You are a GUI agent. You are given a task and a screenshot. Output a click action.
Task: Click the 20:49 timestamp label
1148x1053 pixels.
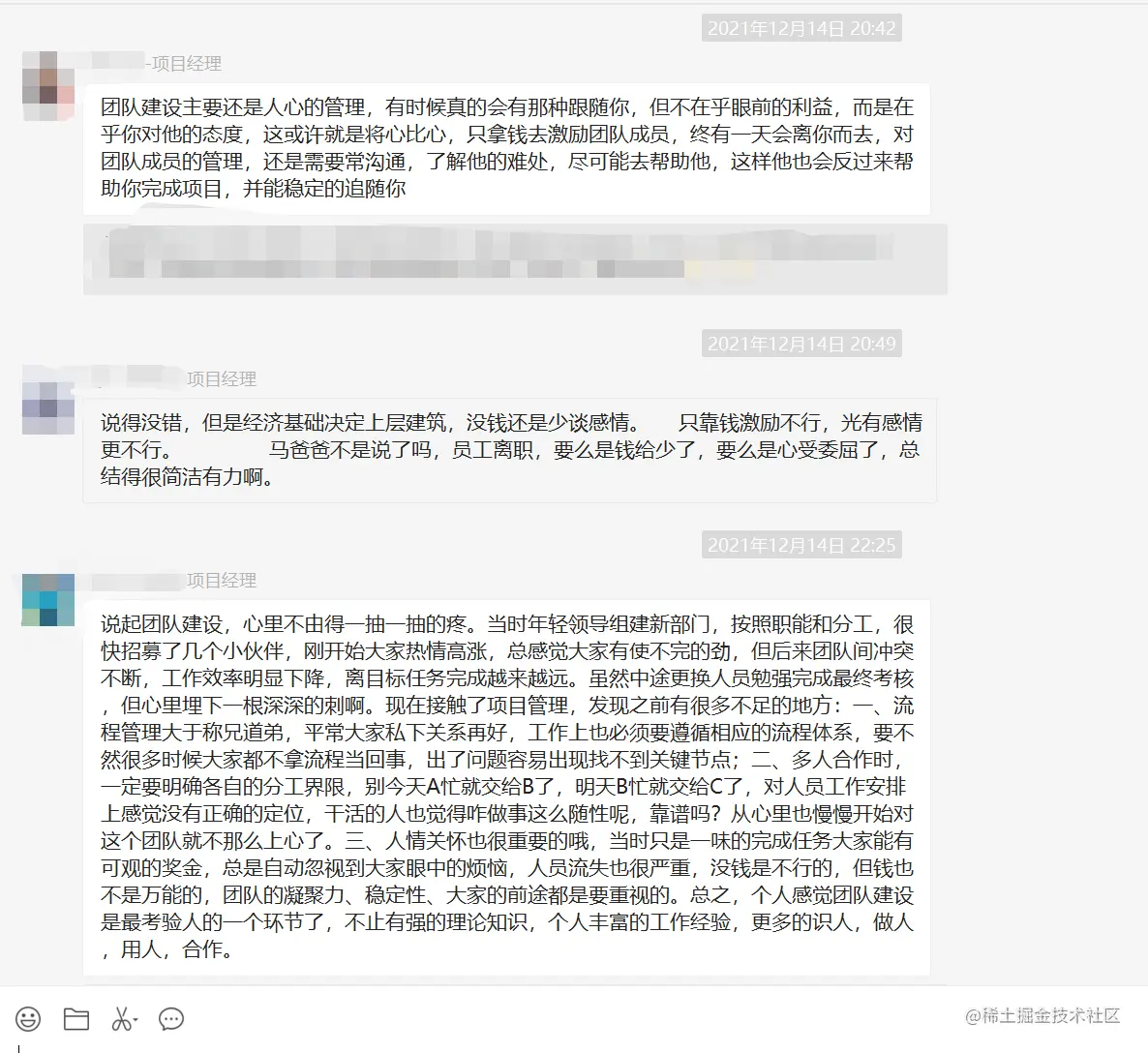(x=801, y=344)
